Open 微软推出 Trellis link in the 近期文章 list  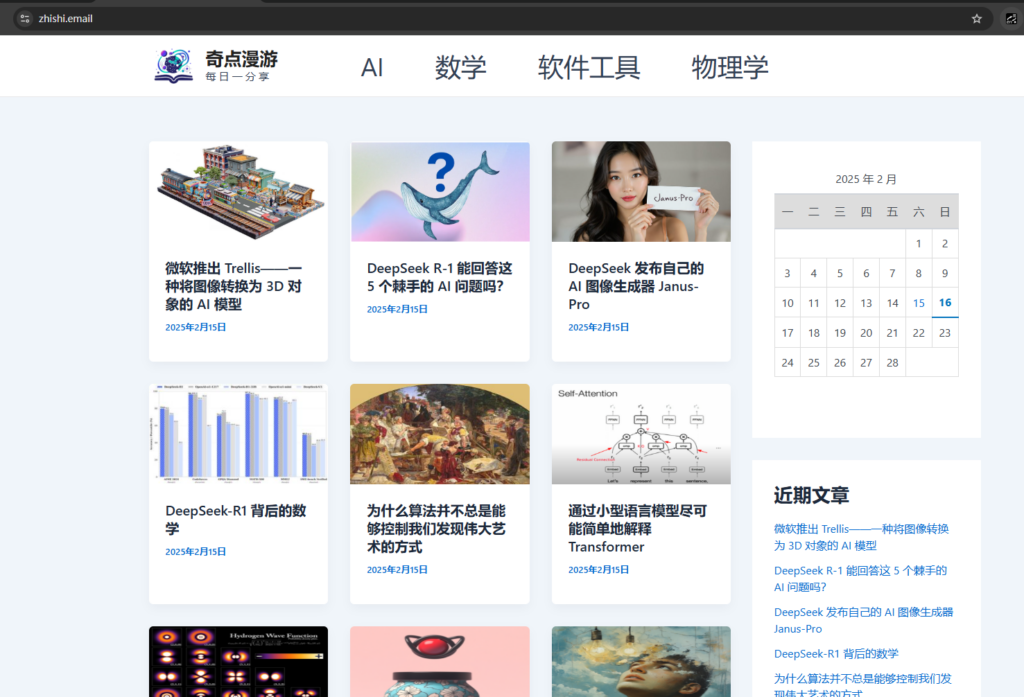[861, 537]
